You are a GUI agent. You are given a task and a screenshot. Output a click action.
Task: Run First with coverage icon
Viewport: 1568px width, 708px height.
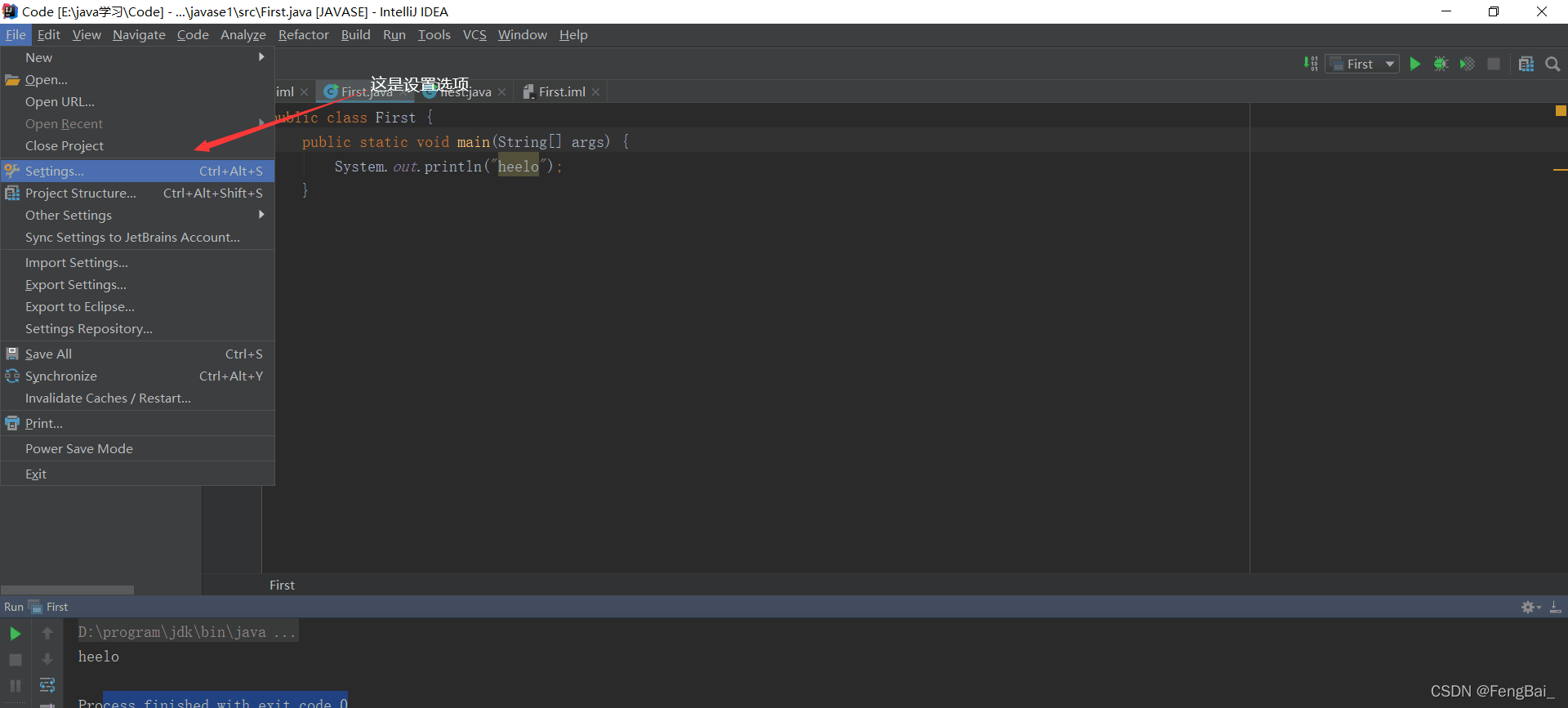pyautogui.click(x=1468, y=64)
